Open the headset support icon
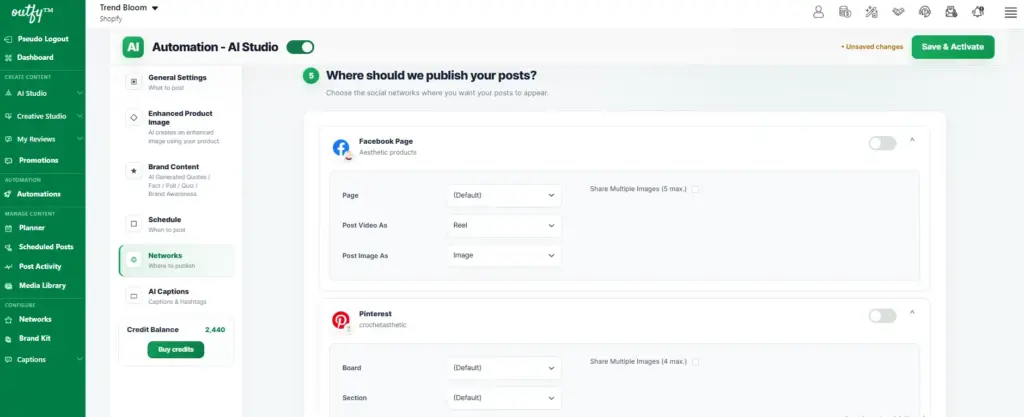Screen dimensions: 1024x417 click(924, 12)
